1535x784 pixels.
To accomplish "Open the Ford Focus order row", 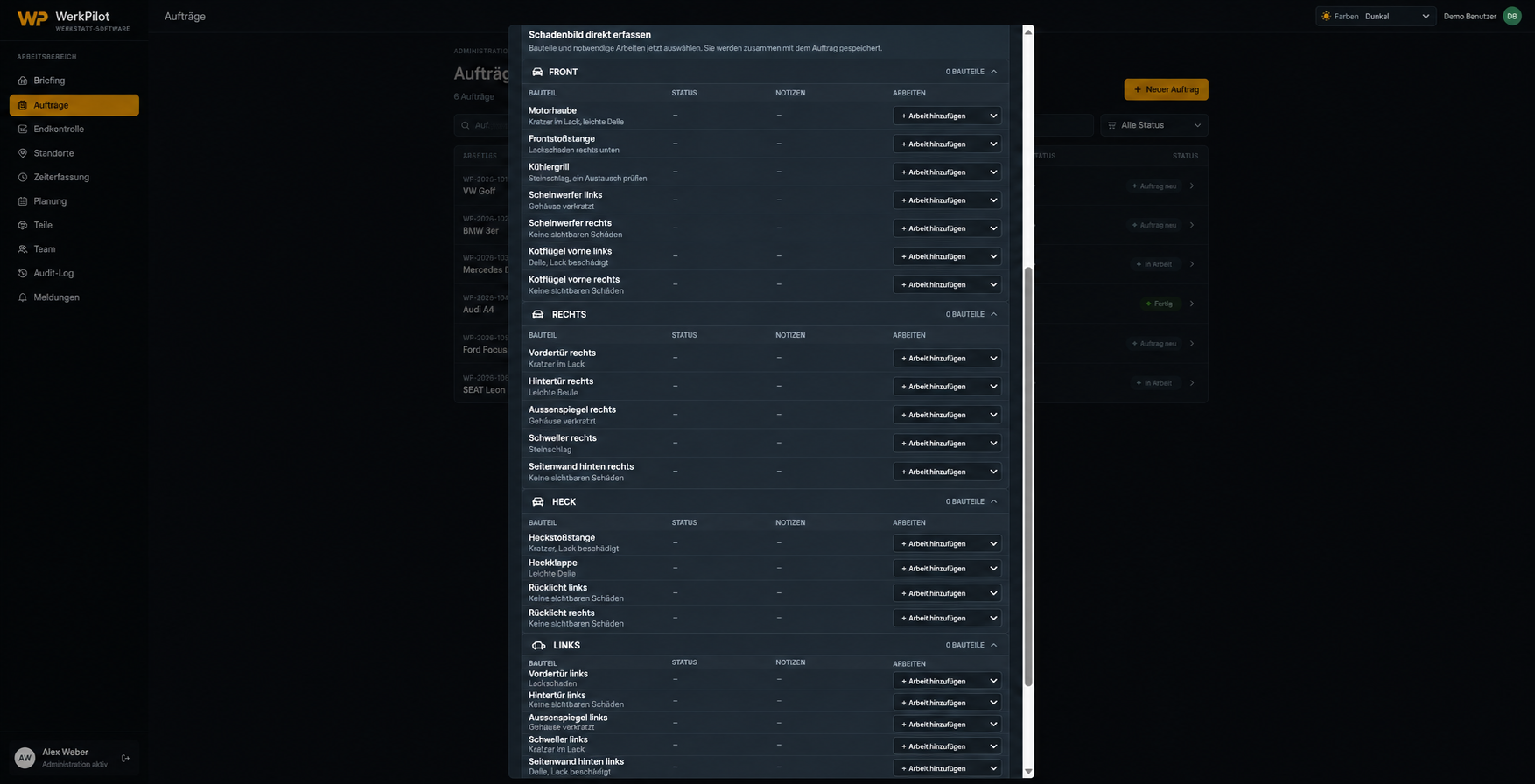I will [831, 344].
